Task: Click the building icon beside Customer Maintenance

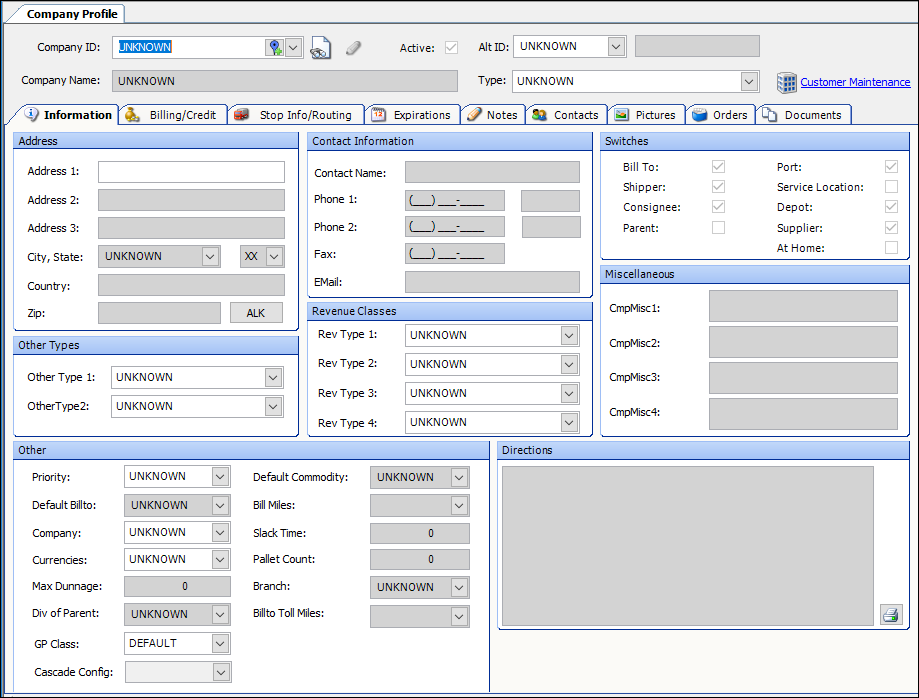Action: tap(786, 82)
